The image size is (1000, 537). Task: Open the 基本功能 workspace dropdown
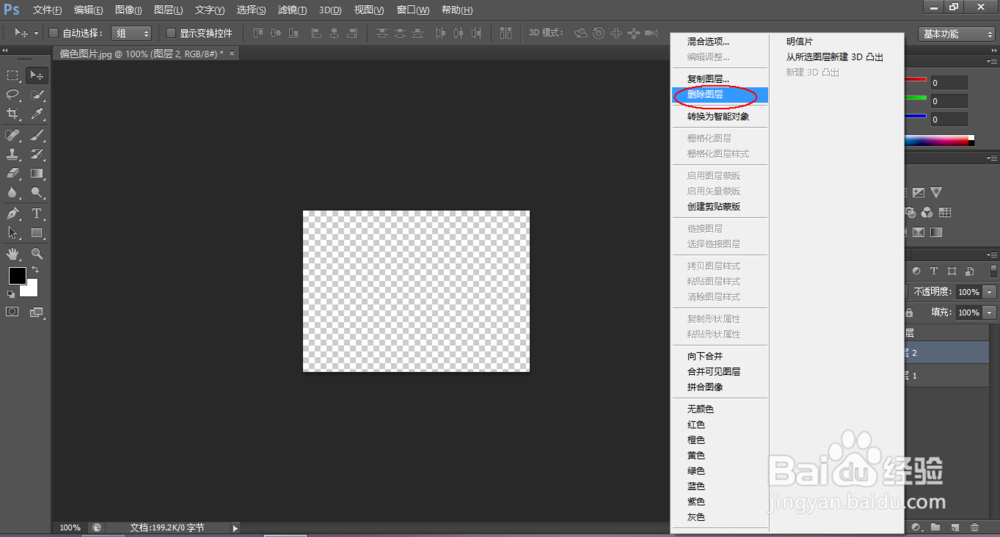(x=956, y=34)
